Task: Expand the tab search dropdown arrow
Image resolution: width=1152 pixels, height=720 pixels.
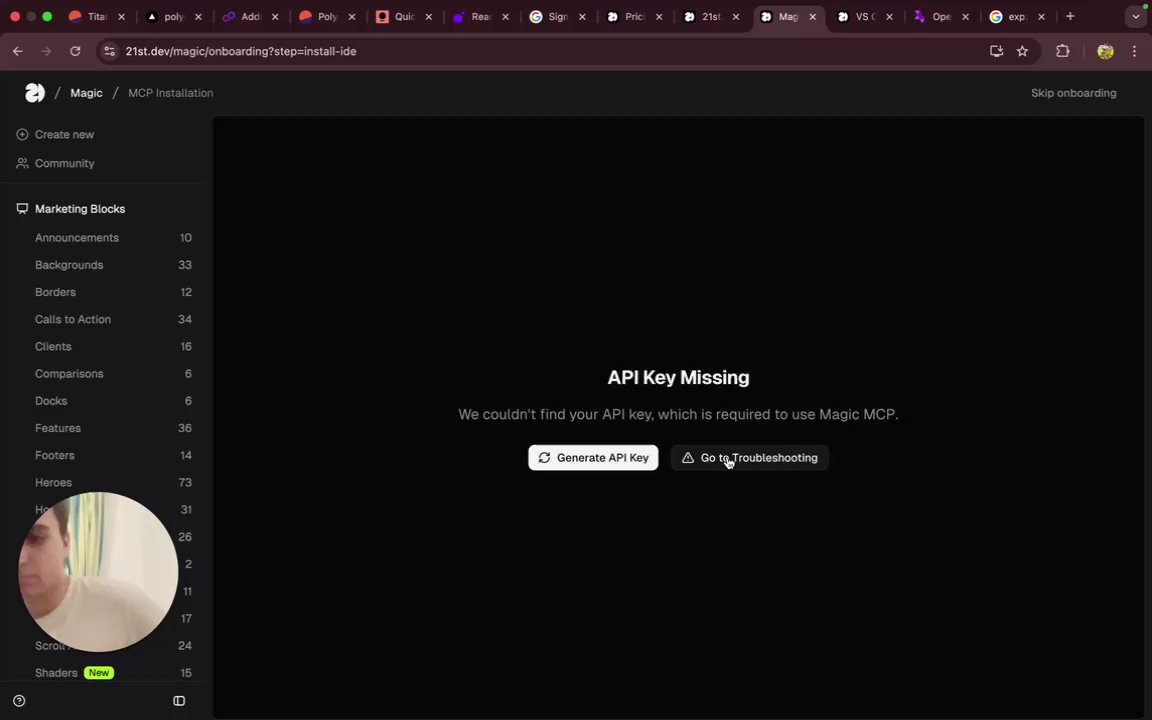Action: (x=1135, y=16)
